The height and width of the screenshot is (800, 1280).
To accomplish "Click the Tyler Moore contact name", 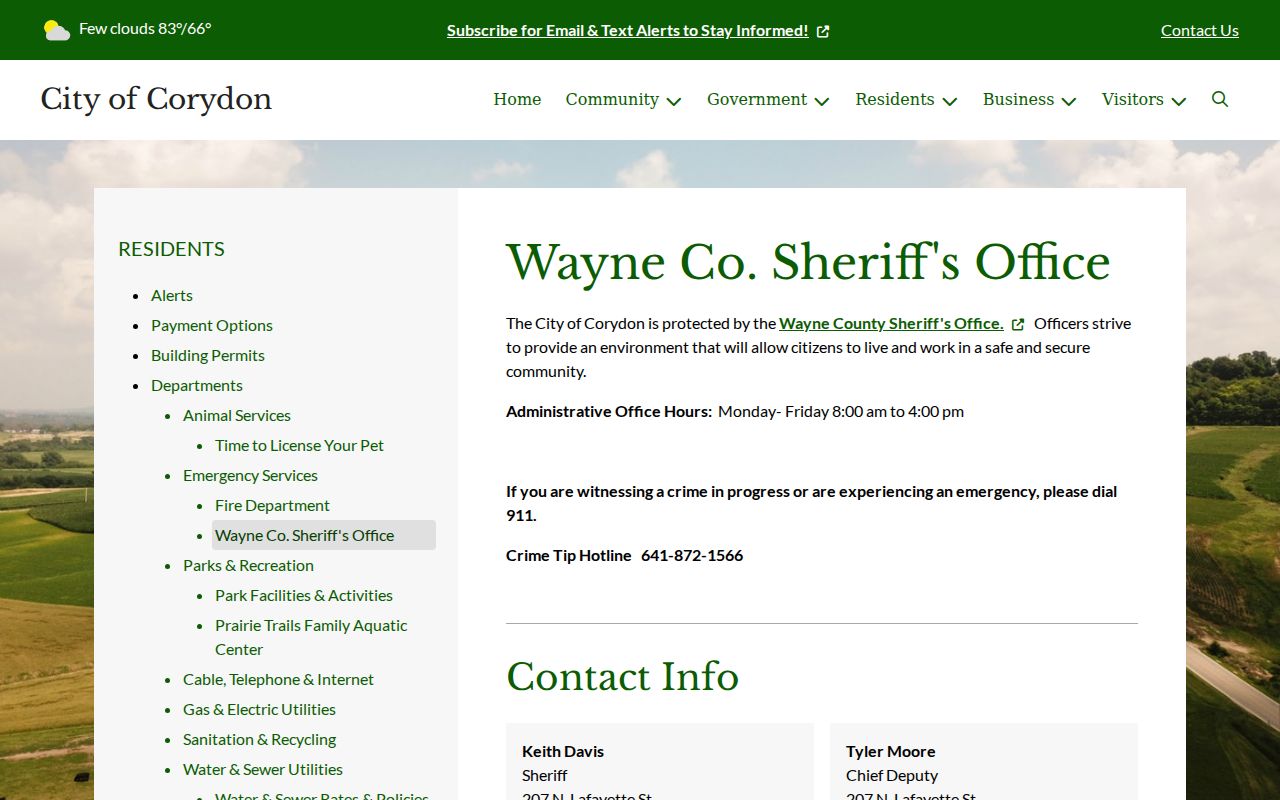I will point(891,751).
